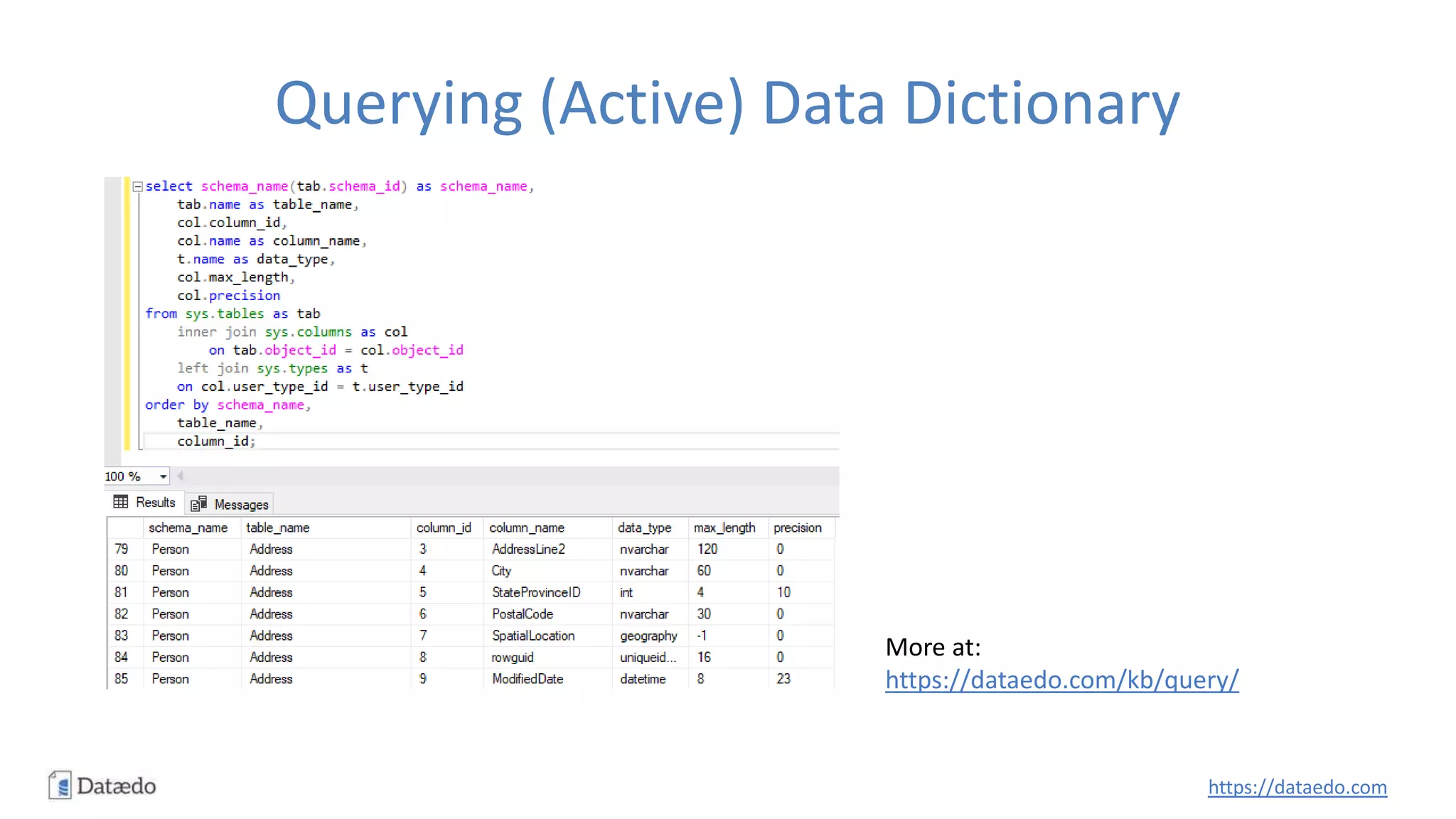This screenshot has width=1456, height=819.
Task: Click the horizontal scroll left arrow
Action: coord(180,476)
